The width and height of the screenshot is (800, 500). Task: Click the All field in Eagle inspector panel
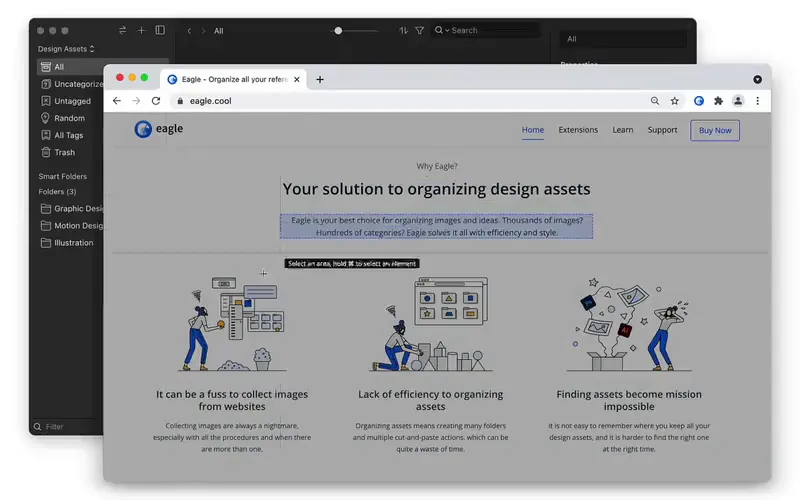[623, 39]
